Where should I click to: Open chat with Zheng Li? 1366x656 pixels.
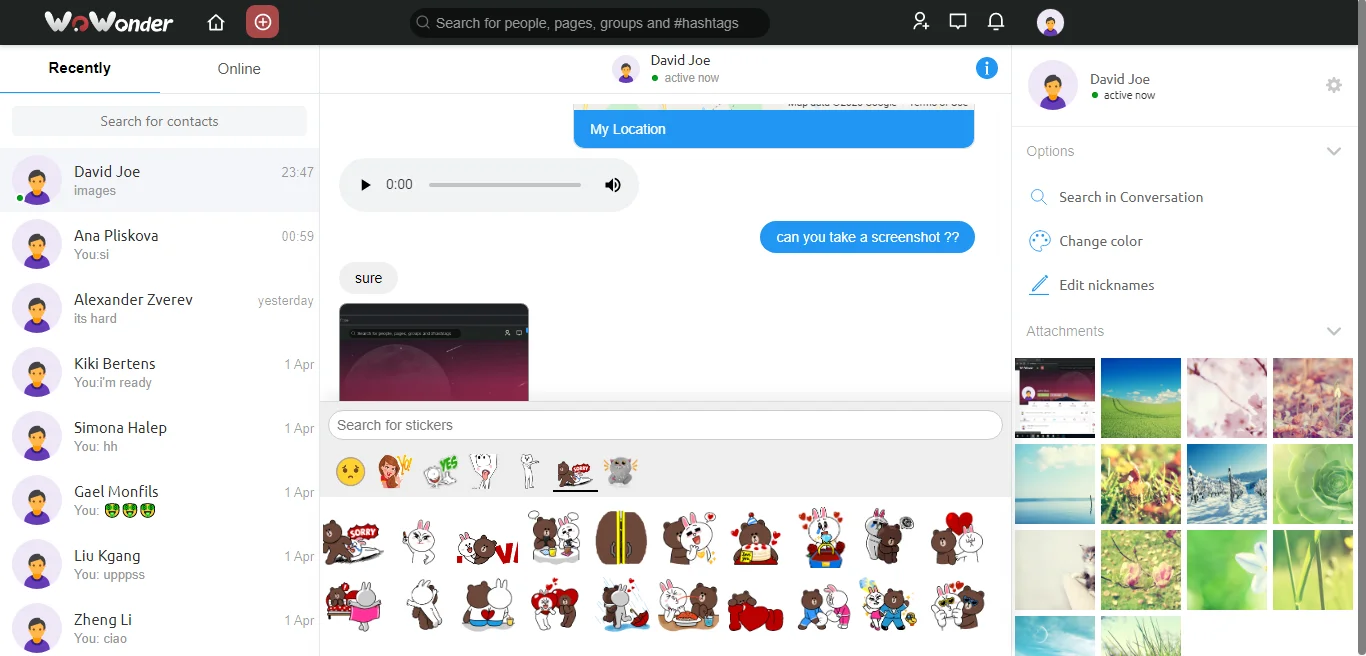click(x=160, y=628)
